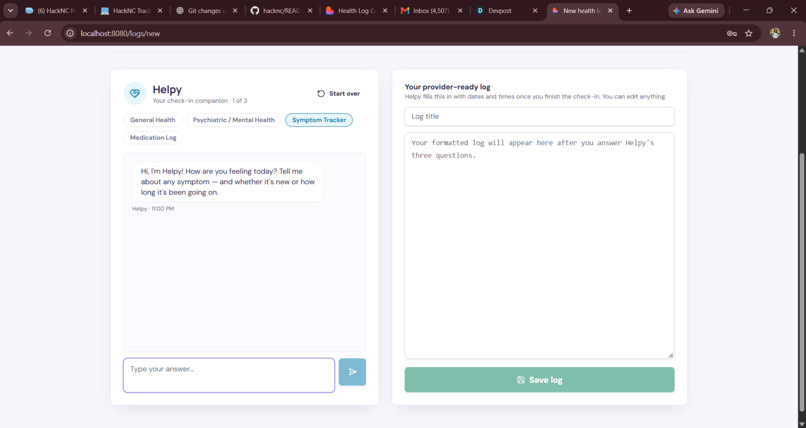Grab the text area resize handle

pos(670,355)
